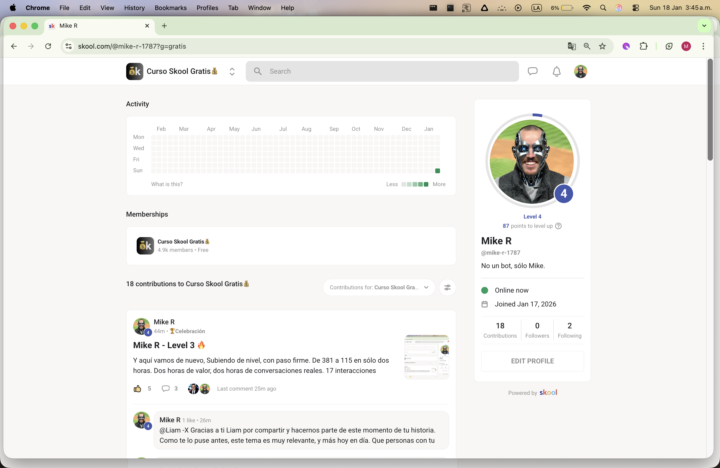This screenshot has width=720, height=468.
Task: View the 0 Followers stat
Action: tap(537, 330)
